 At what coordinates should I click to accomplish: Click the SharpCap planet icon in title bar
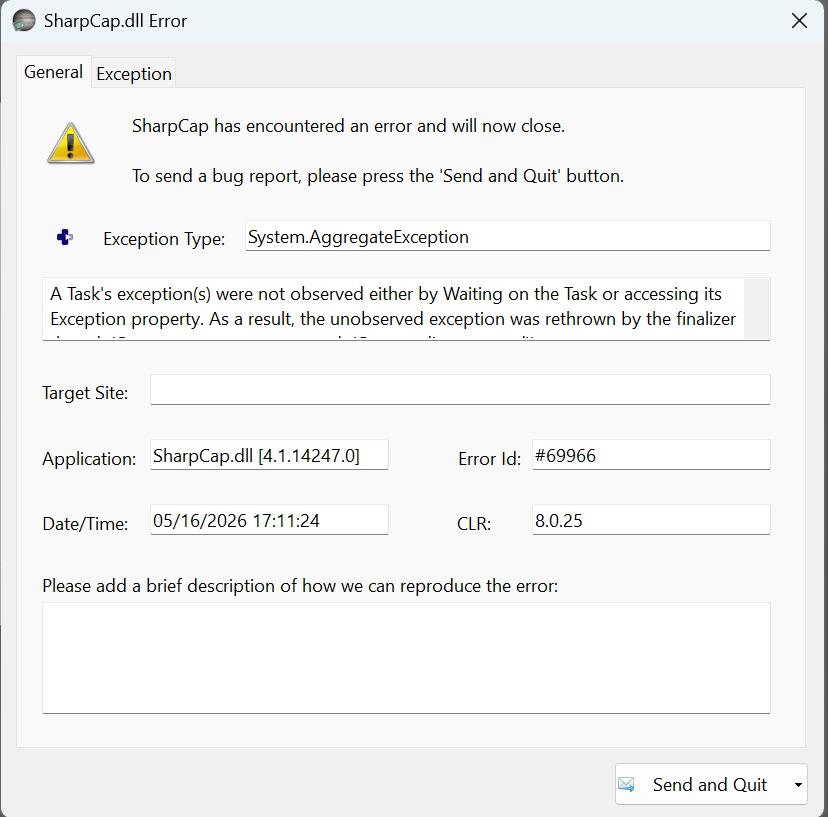click(24, 21)
